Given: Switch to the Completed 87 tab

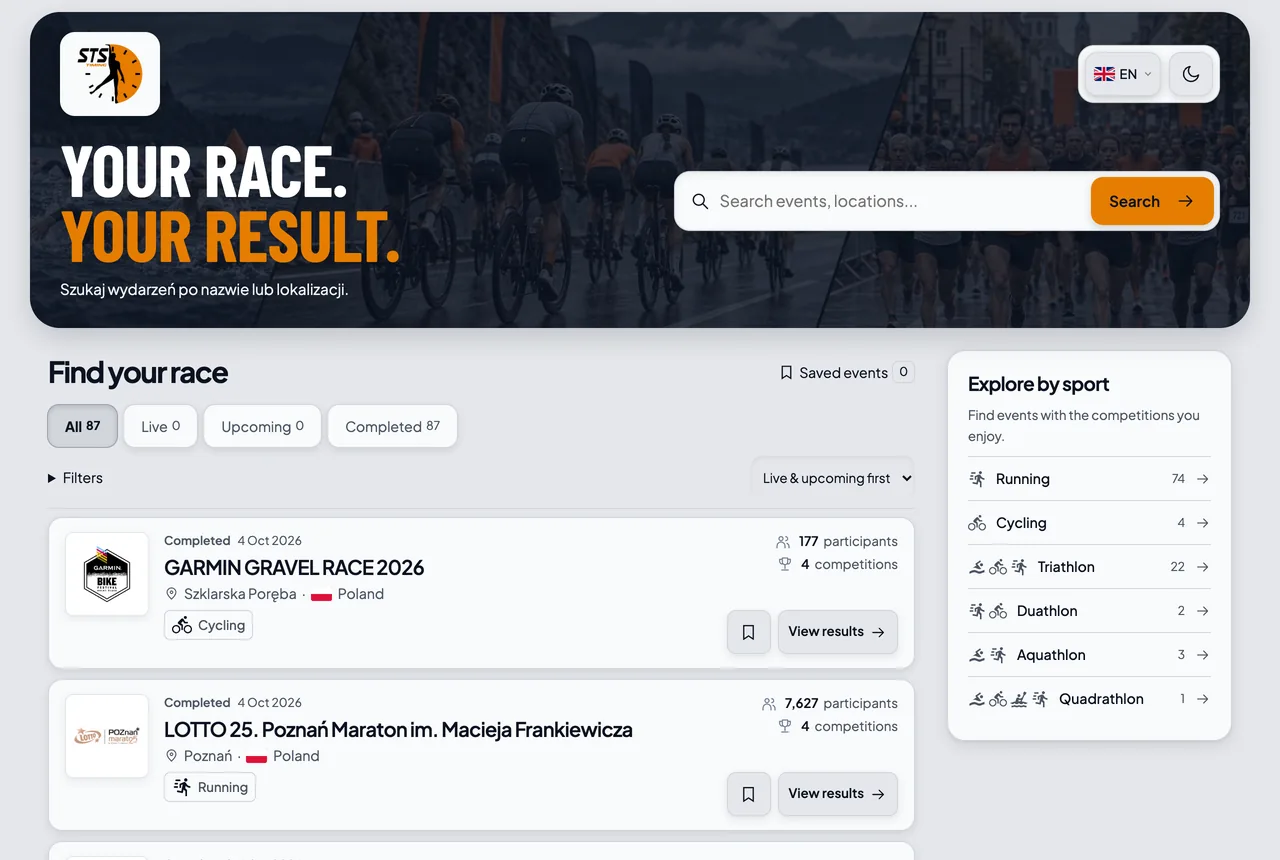Looking at the screenshot, I should point(392,426).
